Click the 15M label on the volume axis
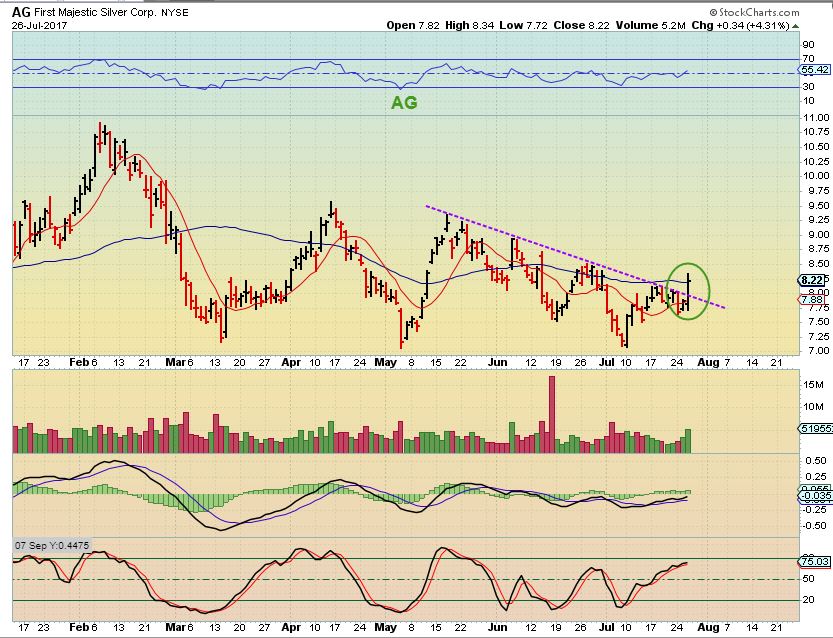Image resolution: width=833 pixels, height=638 pixels. click(x=814, y=385)
